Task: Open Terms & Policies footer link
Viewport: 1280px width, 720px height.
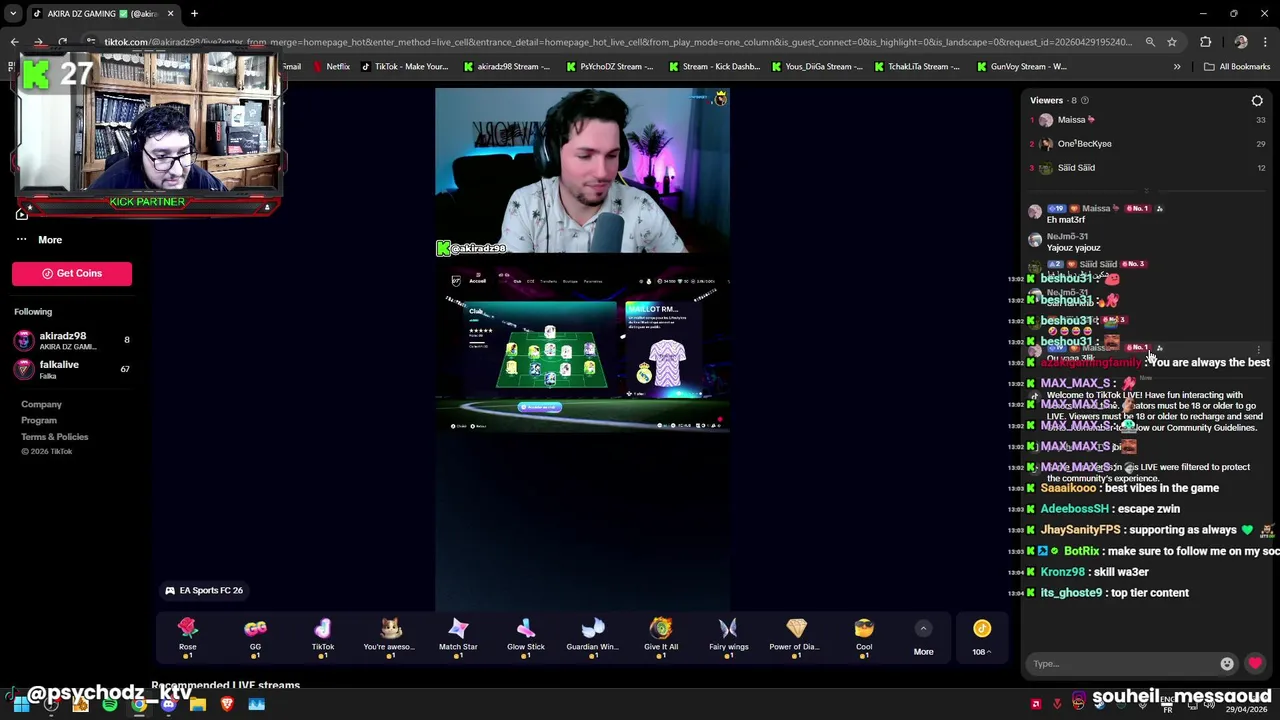Action: [x=55, y=436]
